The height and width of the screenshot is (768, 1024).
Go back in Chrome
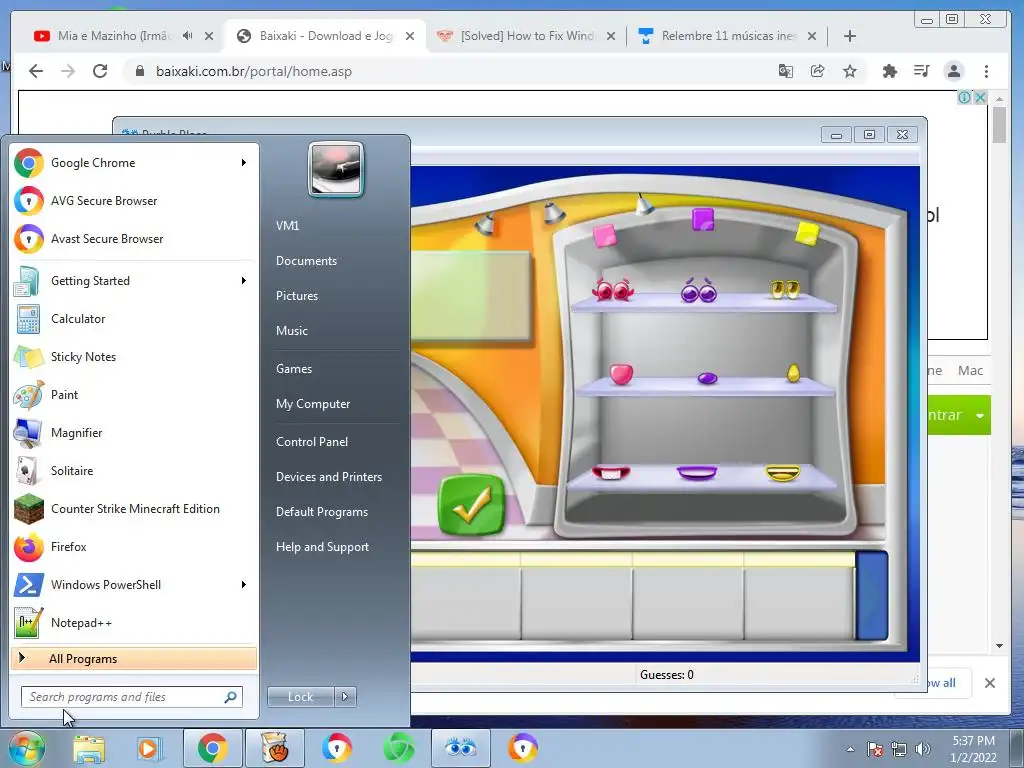[36, 71]
